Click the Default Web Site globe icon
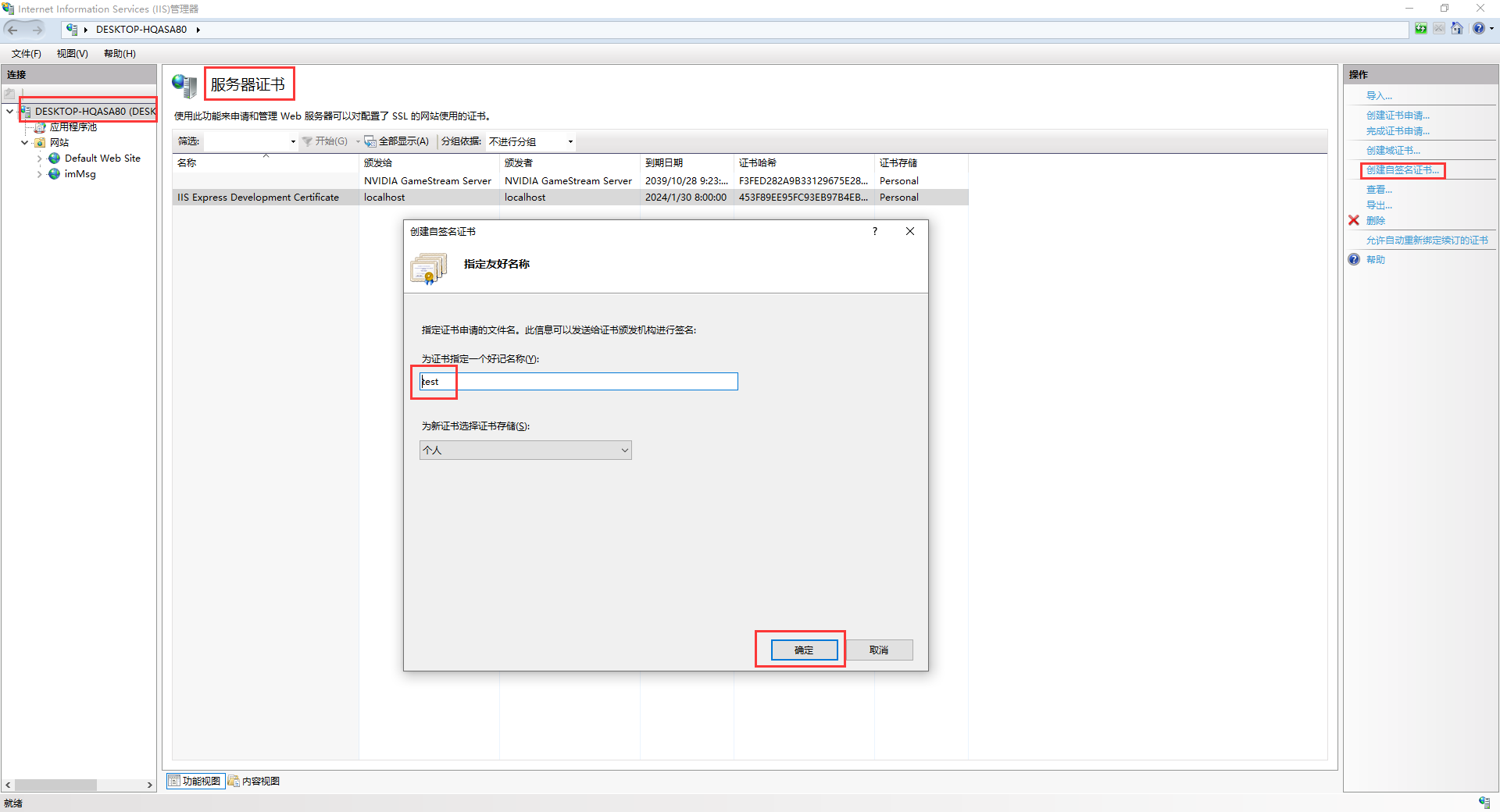The height and width of the screenshot is (812, 1500). [54, 158]
